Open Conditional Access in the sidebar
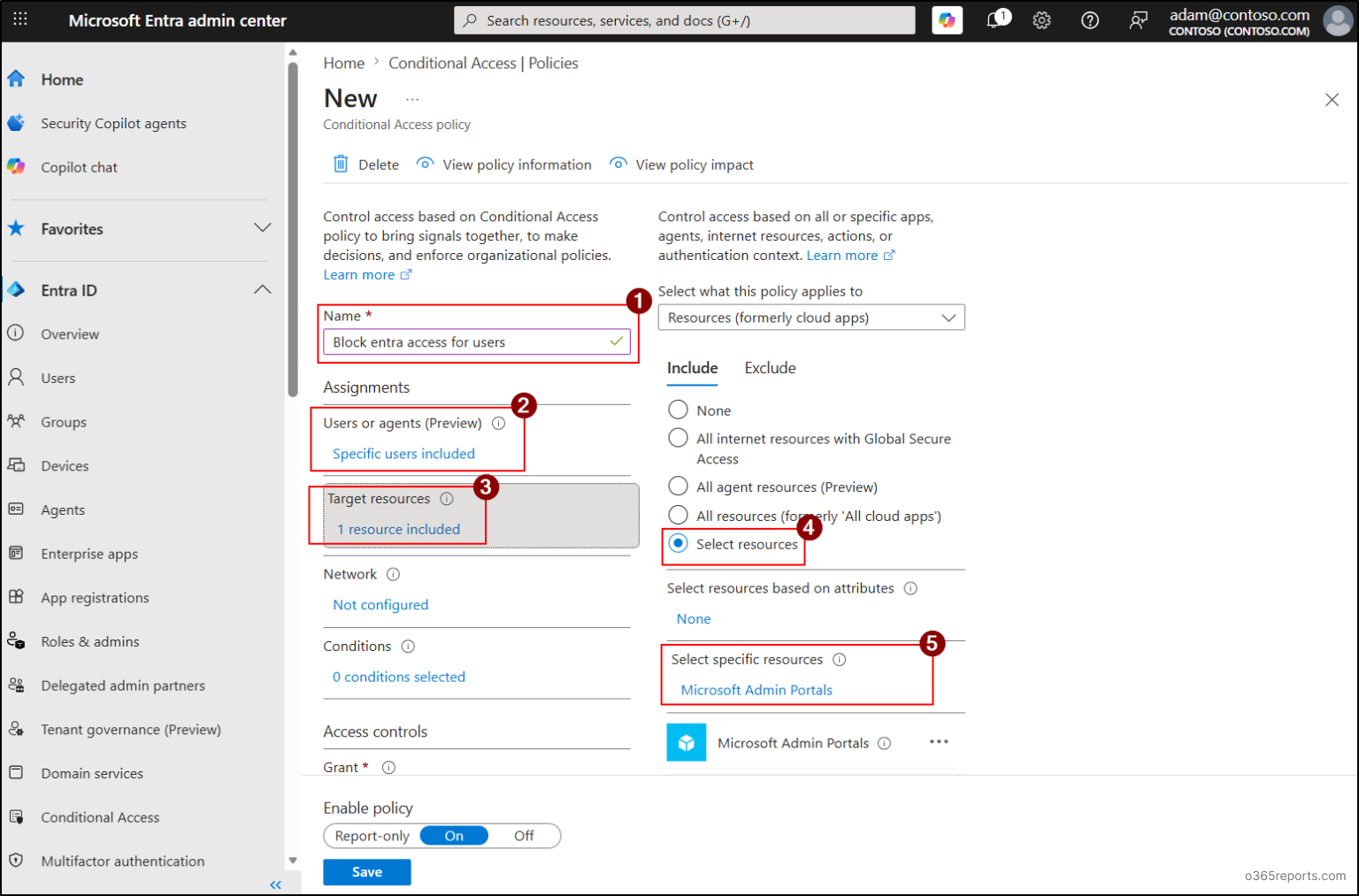The image size is (1359, 896). (100, 817)
